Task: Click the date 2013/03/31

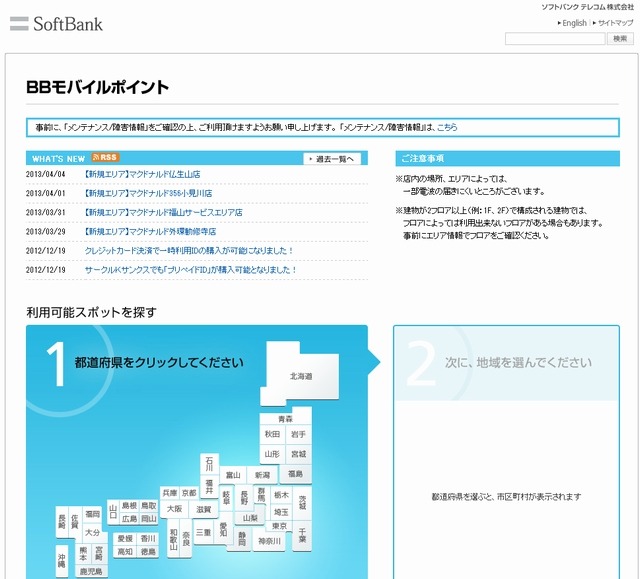Action: pyautogui.click(x=45, y=213)
